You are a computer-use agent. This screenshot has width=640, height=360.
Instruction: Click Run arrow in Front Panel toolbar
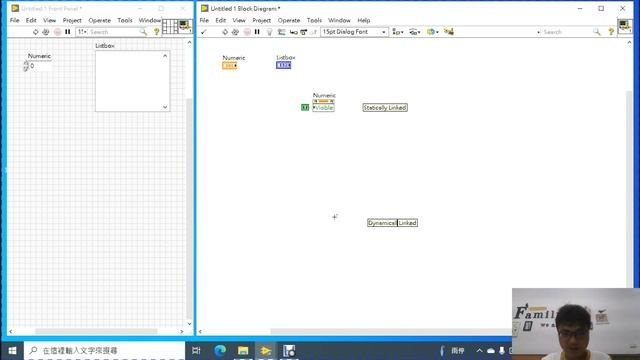tap(36, 32)
